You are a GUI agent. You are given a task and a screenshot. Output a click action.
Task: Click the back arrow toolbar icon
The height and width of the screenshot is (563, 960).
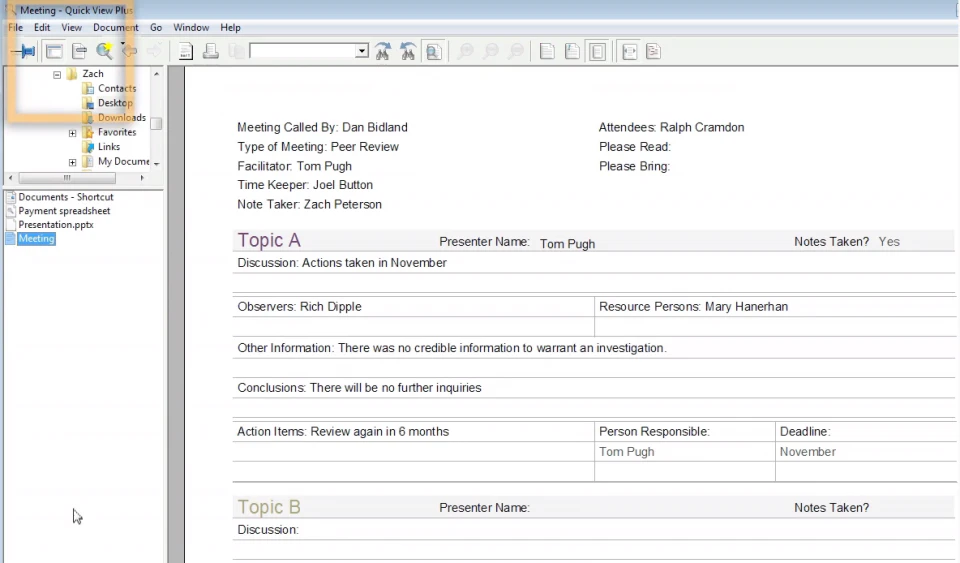(130, 51)
